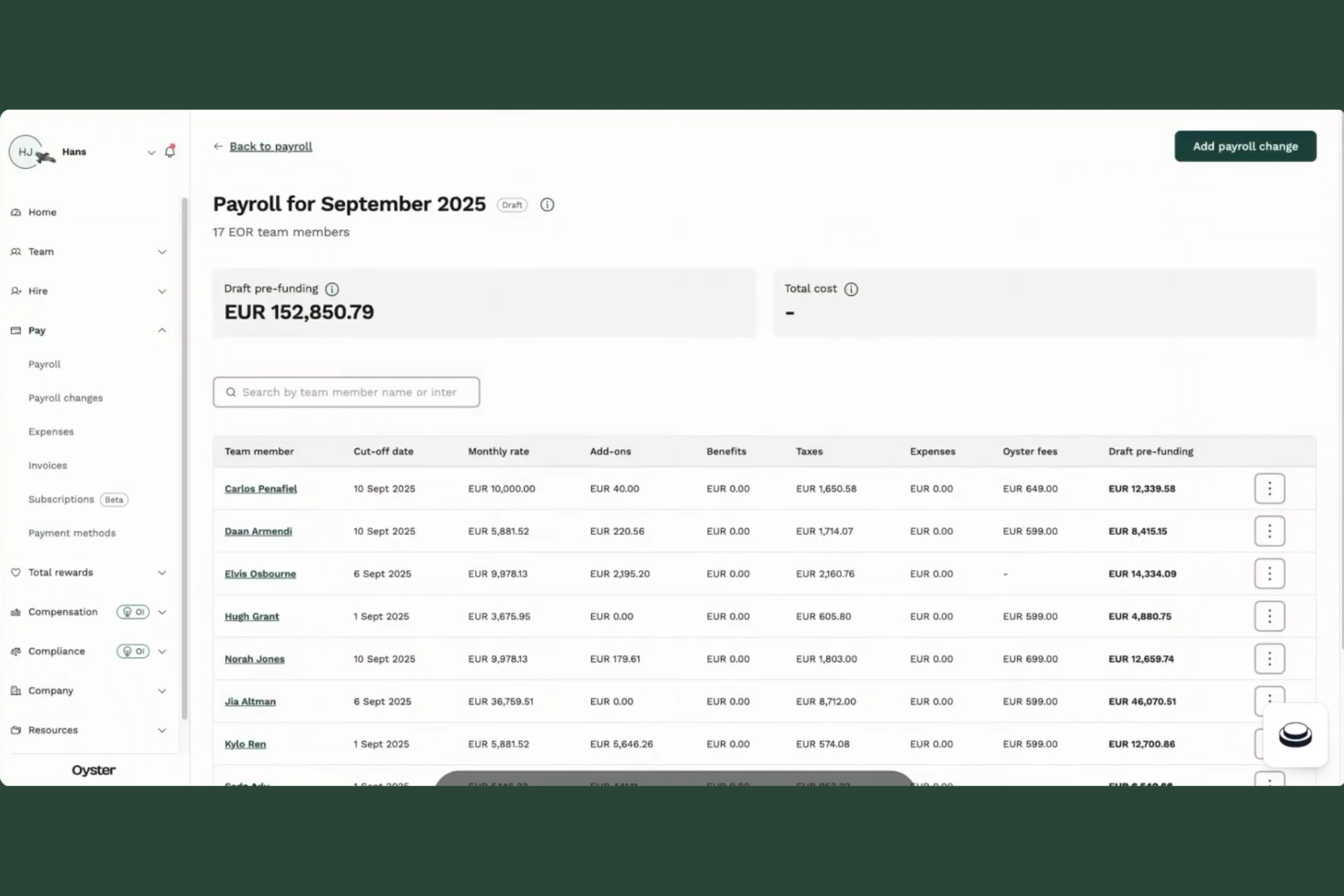Open Expenses in sidebar
The width and height of the screenshot is (1344, 896).
click(x=51, y=432)
